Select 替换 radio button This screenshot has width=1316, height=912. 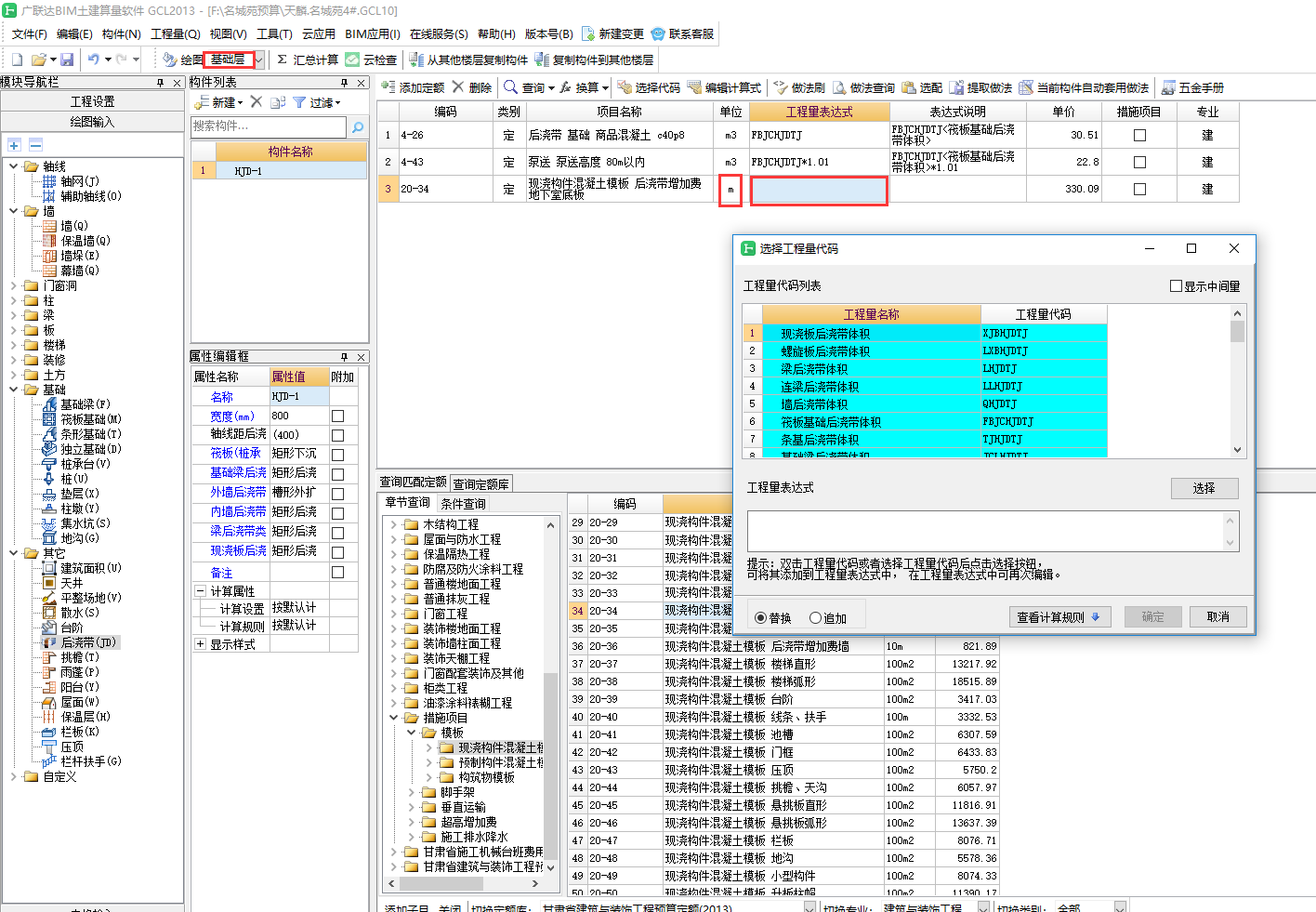click(x=761, y=618)
